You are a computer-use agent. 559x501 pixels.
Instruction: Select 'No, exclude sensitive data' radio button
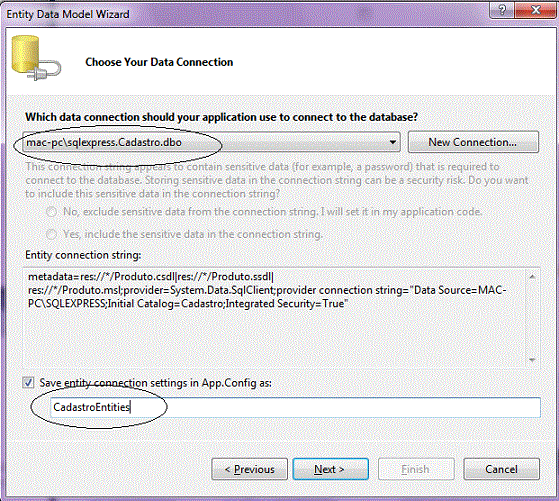[52, 212]
